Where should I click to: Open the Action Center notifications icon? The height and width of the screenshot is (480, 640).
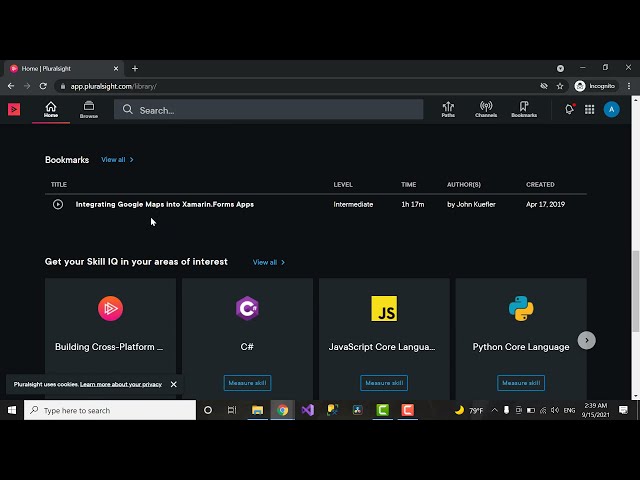(623, 410)
